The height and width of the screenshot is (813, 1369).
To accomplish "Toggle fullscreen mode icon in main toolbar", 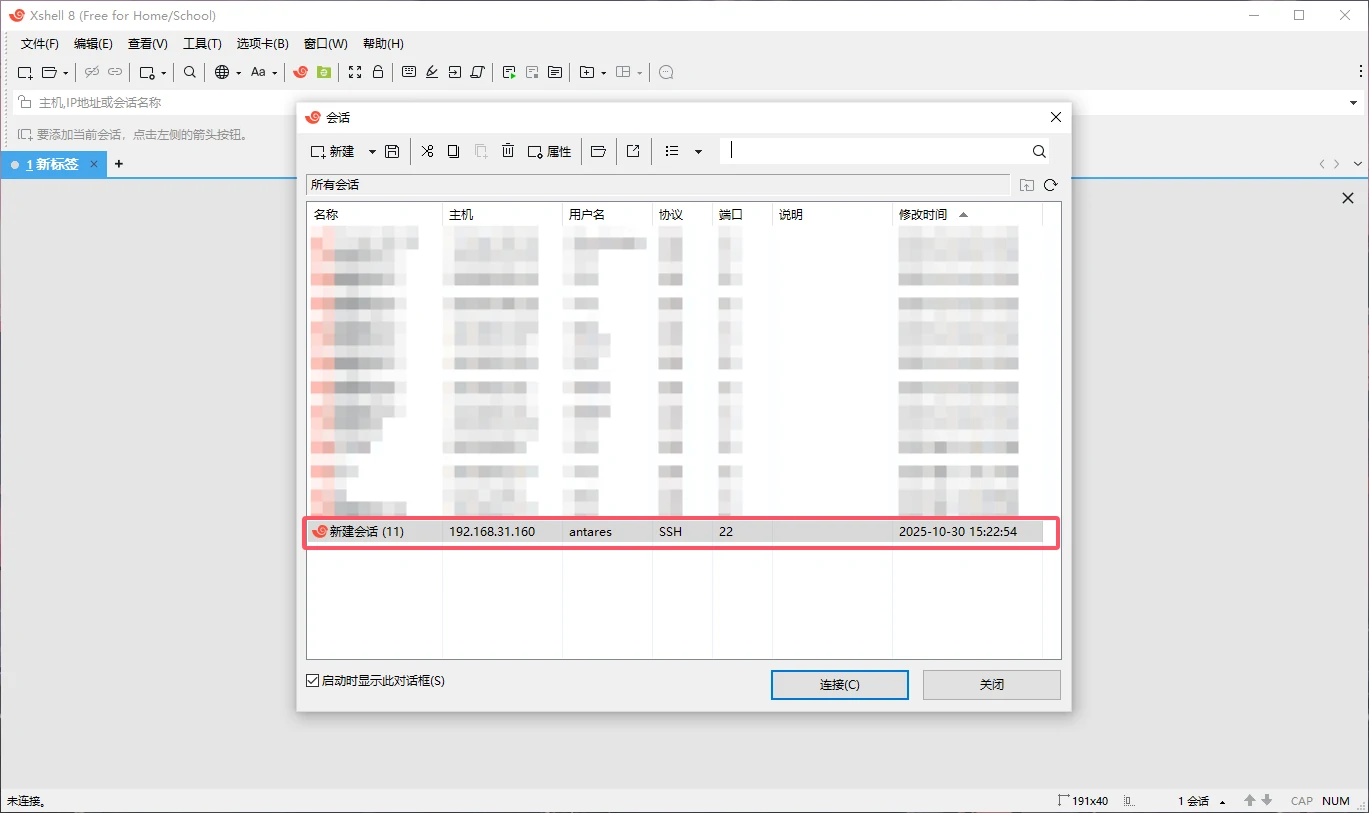I will pyautogui.click(x=355, y=72).
